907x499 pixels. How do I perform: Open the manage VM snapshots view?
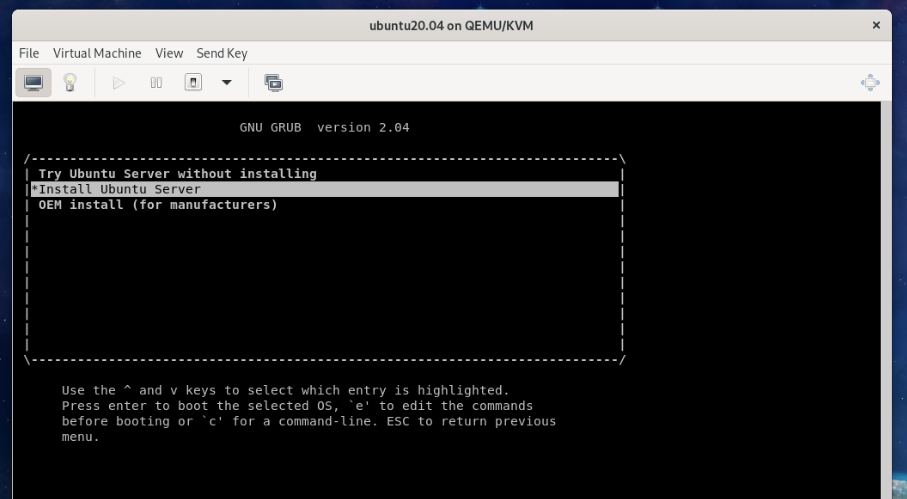[274, 83]
